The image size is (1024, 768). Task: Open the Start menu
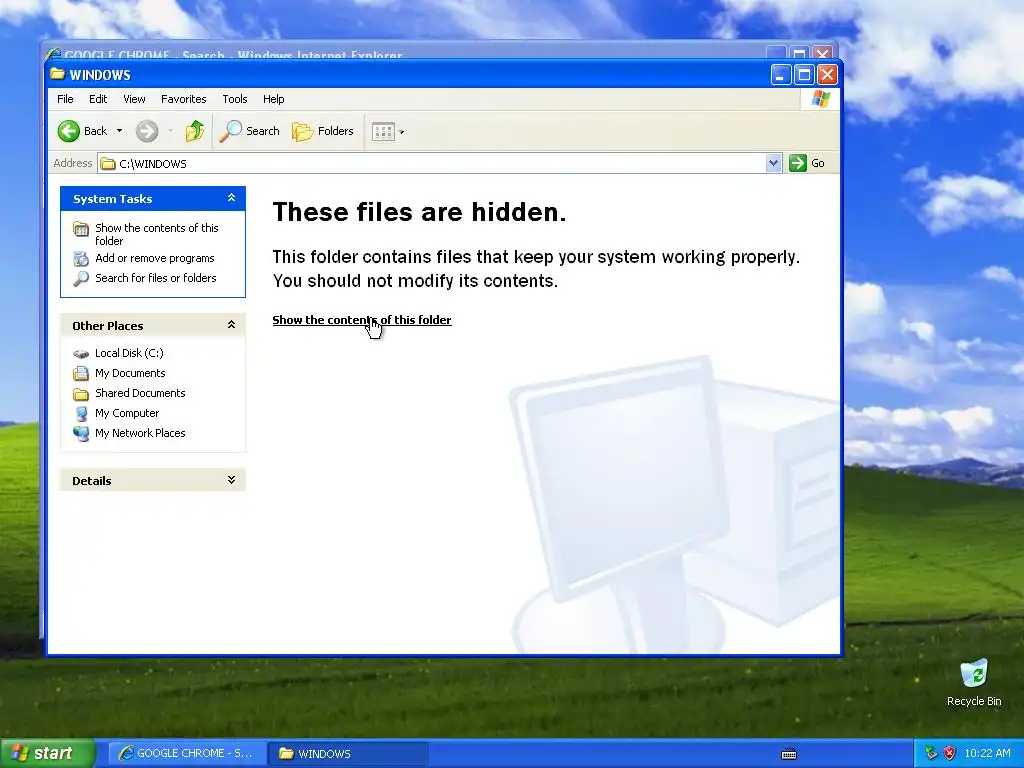(47, 754)
